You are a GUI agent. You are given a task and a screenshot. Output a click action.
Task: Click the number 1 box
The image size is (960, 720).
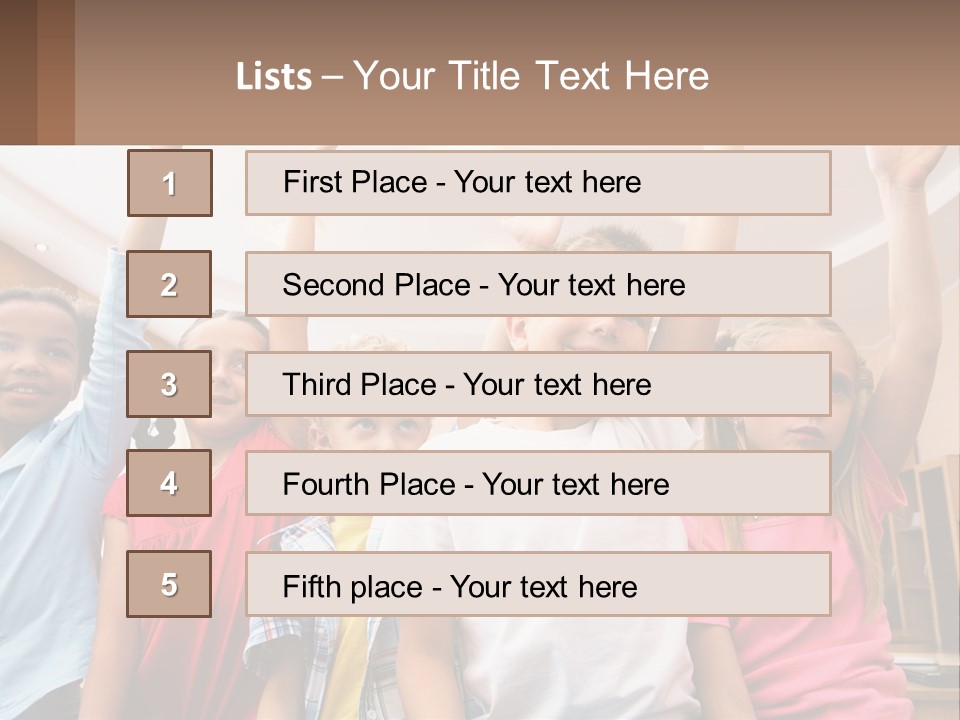170,183
